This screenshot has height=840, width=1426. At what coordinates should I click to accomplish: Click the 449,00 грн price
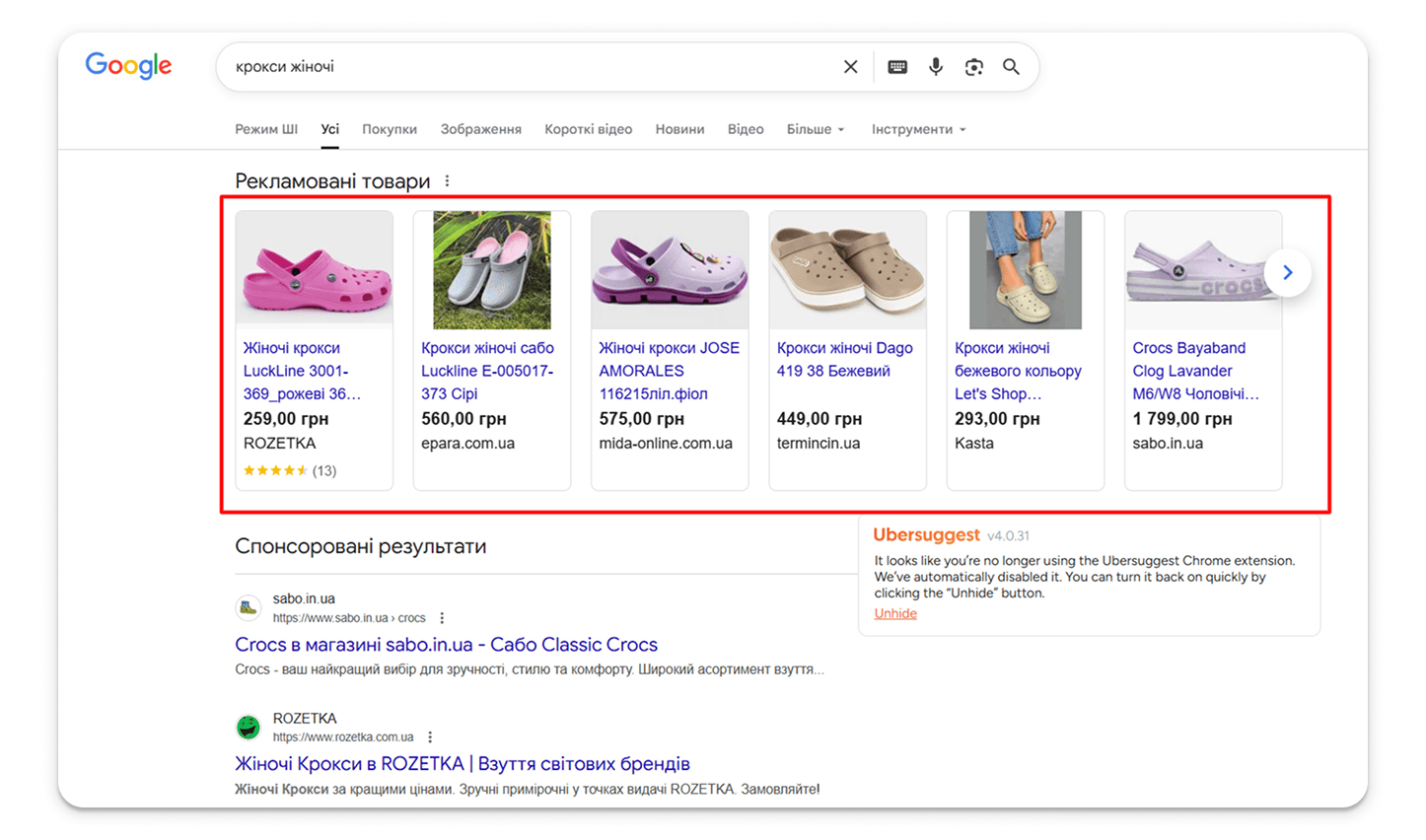pos(820,419)
